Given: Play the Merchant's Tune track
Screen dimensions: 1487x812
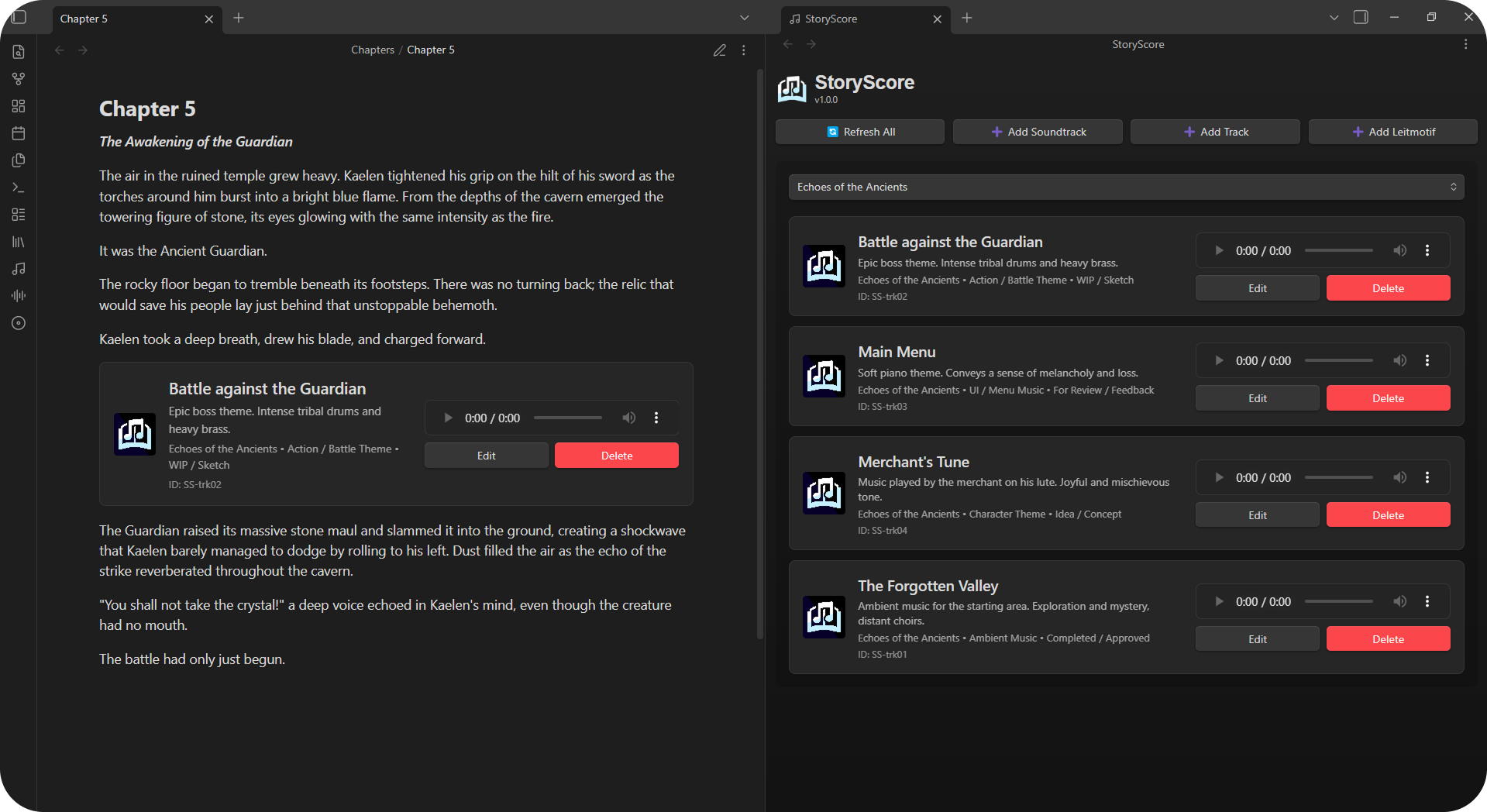Looking at the screenshot, I should 1219,477.
